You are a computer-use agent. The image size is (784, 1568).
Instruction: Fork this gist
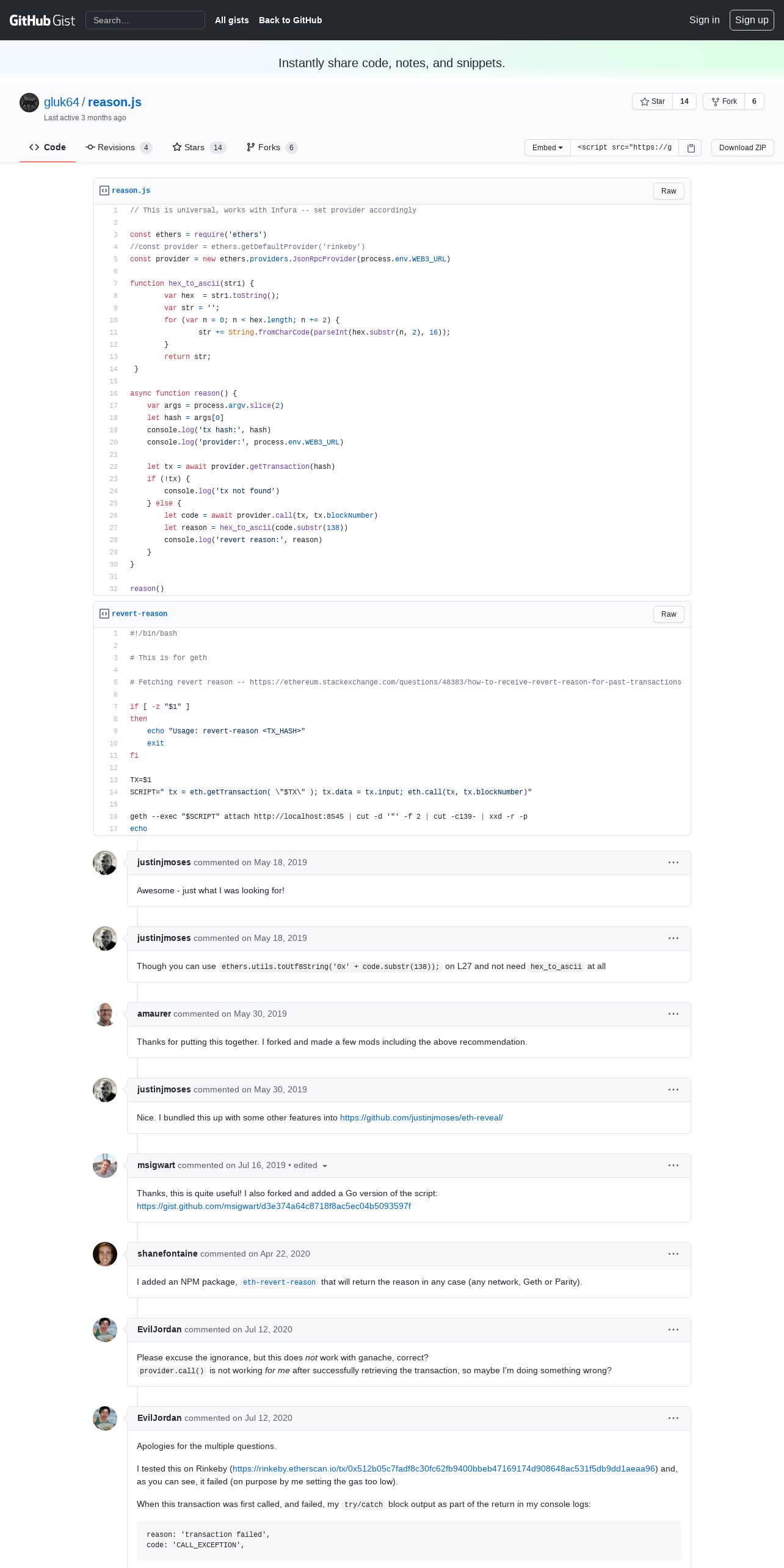[724, 101]
